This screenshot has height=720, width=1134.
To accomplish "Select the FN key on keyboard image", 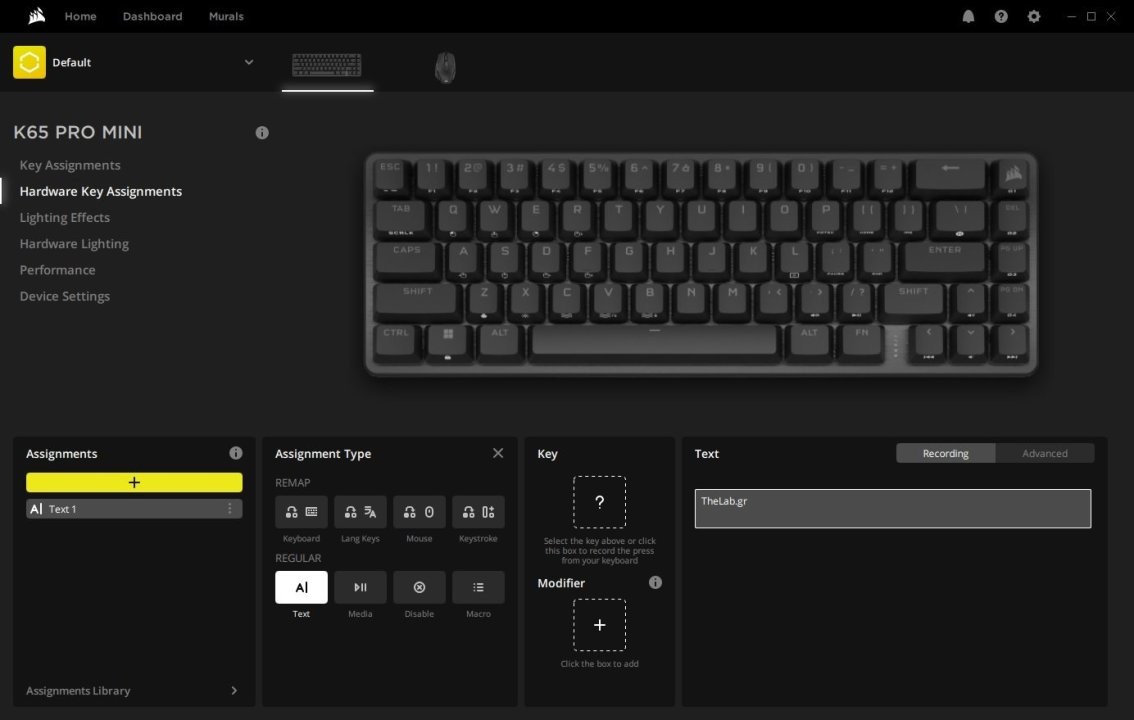I will [x=861, y=341].
